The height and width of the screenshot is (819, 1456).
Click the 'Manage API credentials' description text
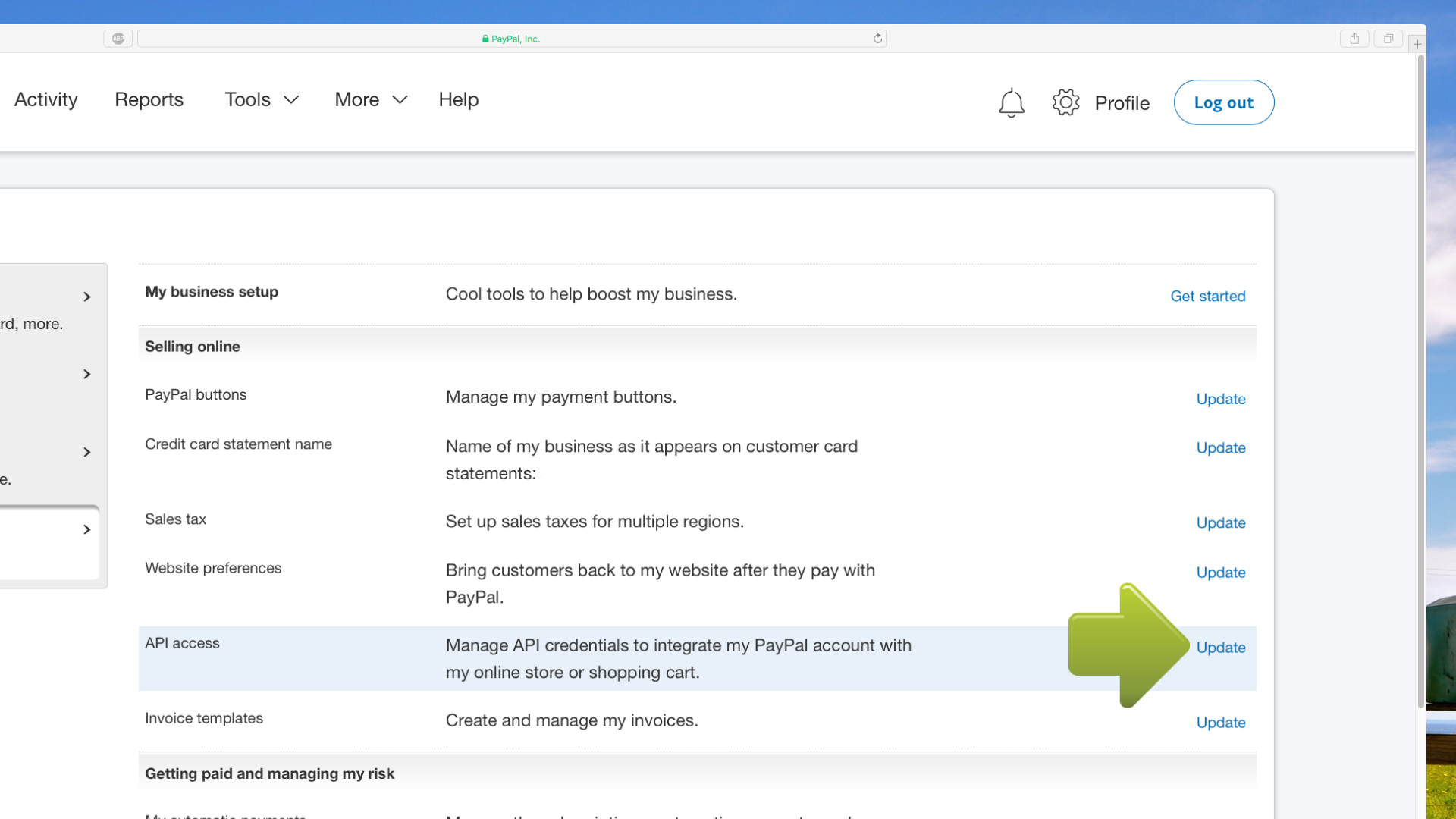tap(679, 659)
